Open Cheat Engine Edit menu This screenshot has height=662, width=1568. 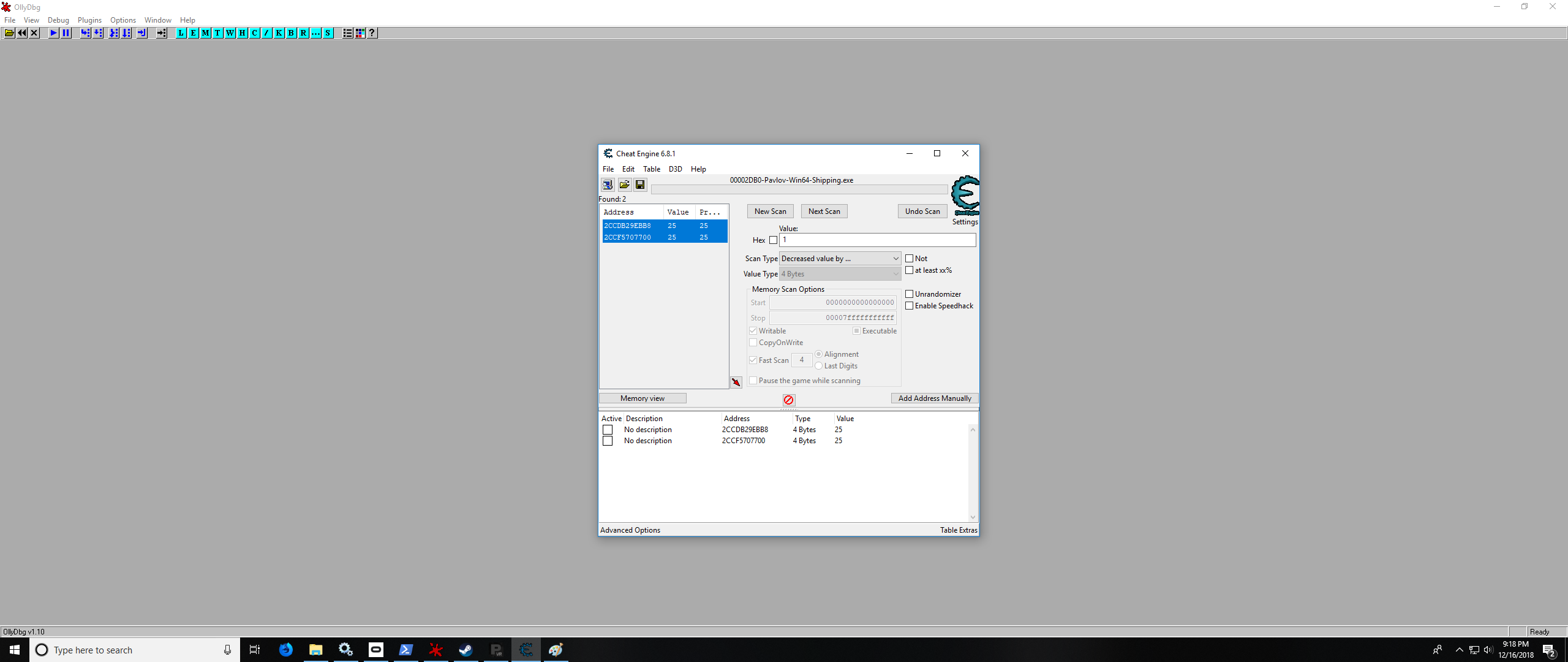pos(628,169)
